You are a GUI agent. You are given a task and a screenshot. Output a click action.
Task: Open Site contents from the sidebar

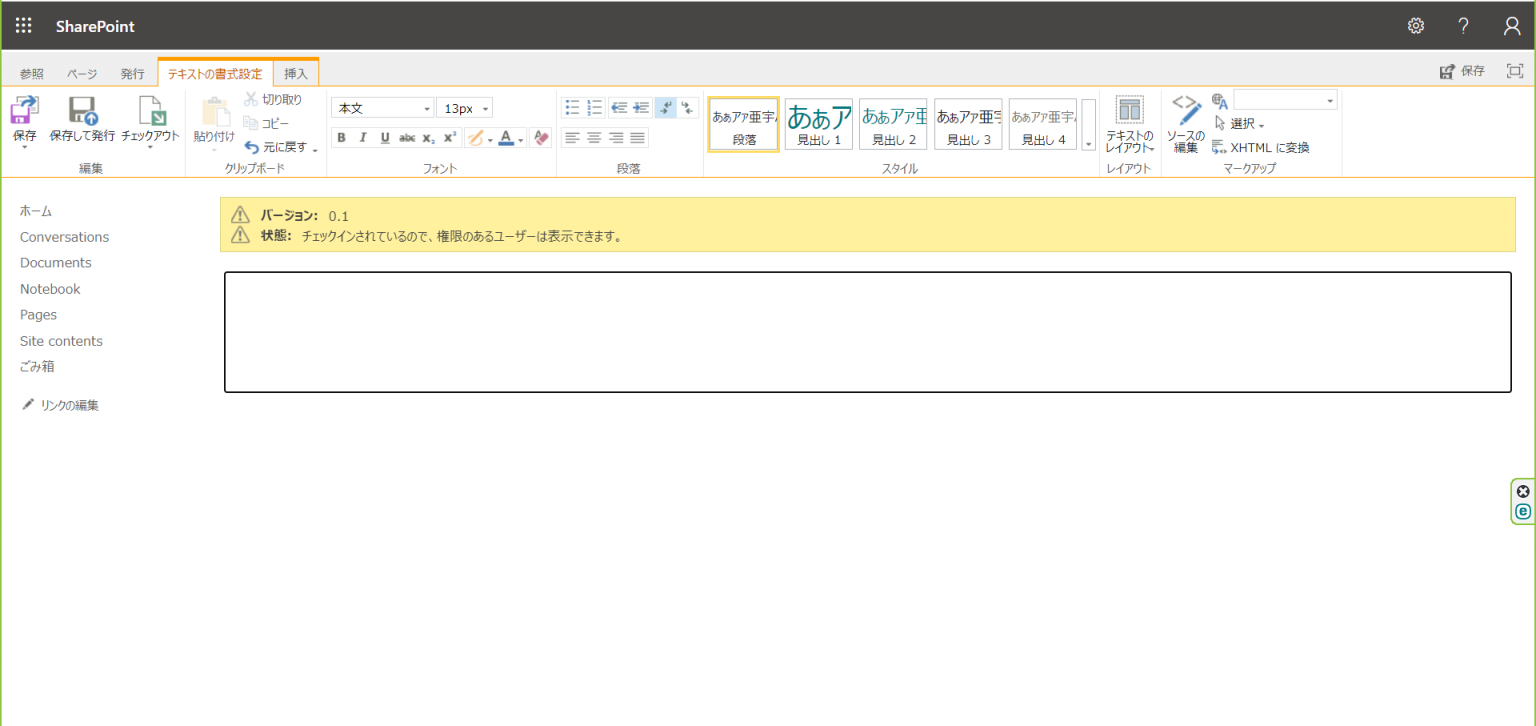pyautogui.click(x=61, y=340)
